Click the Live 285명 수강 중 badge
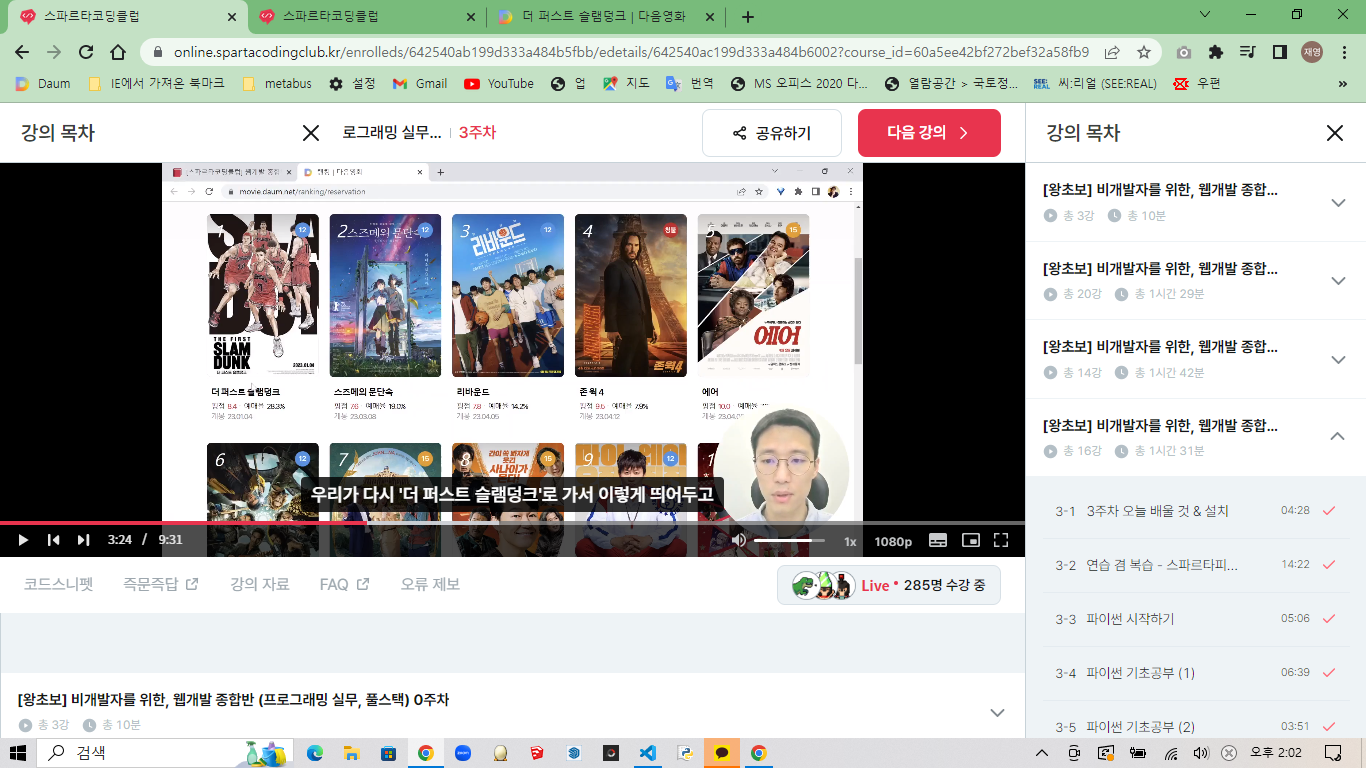 click(x=889, y=585)
